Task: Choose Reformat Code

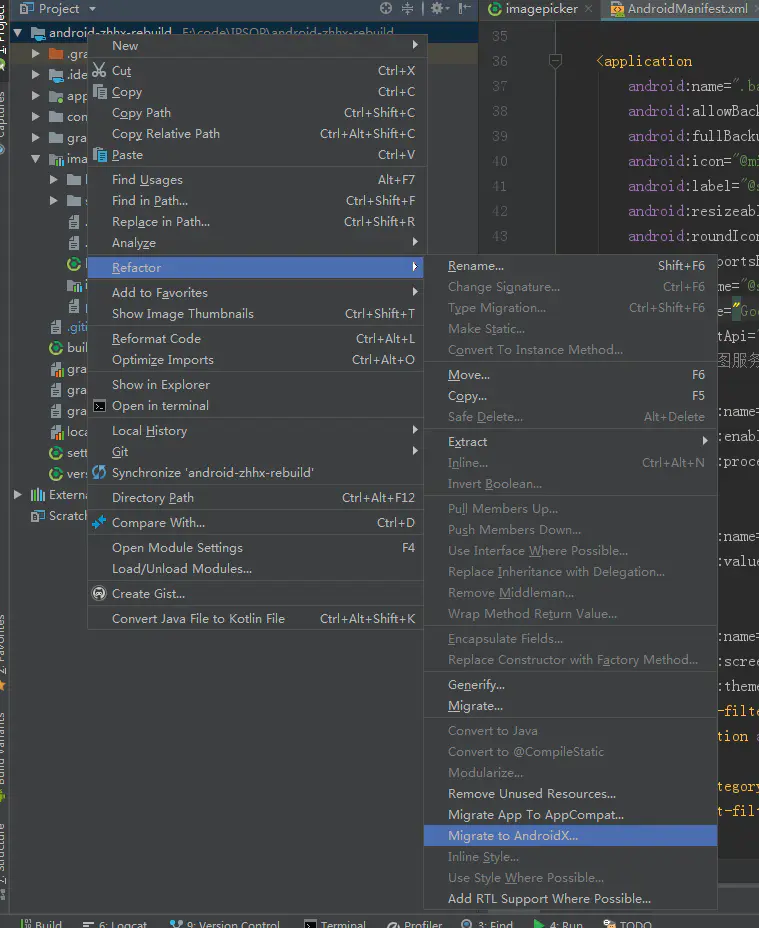Action: tap(256, 339)
